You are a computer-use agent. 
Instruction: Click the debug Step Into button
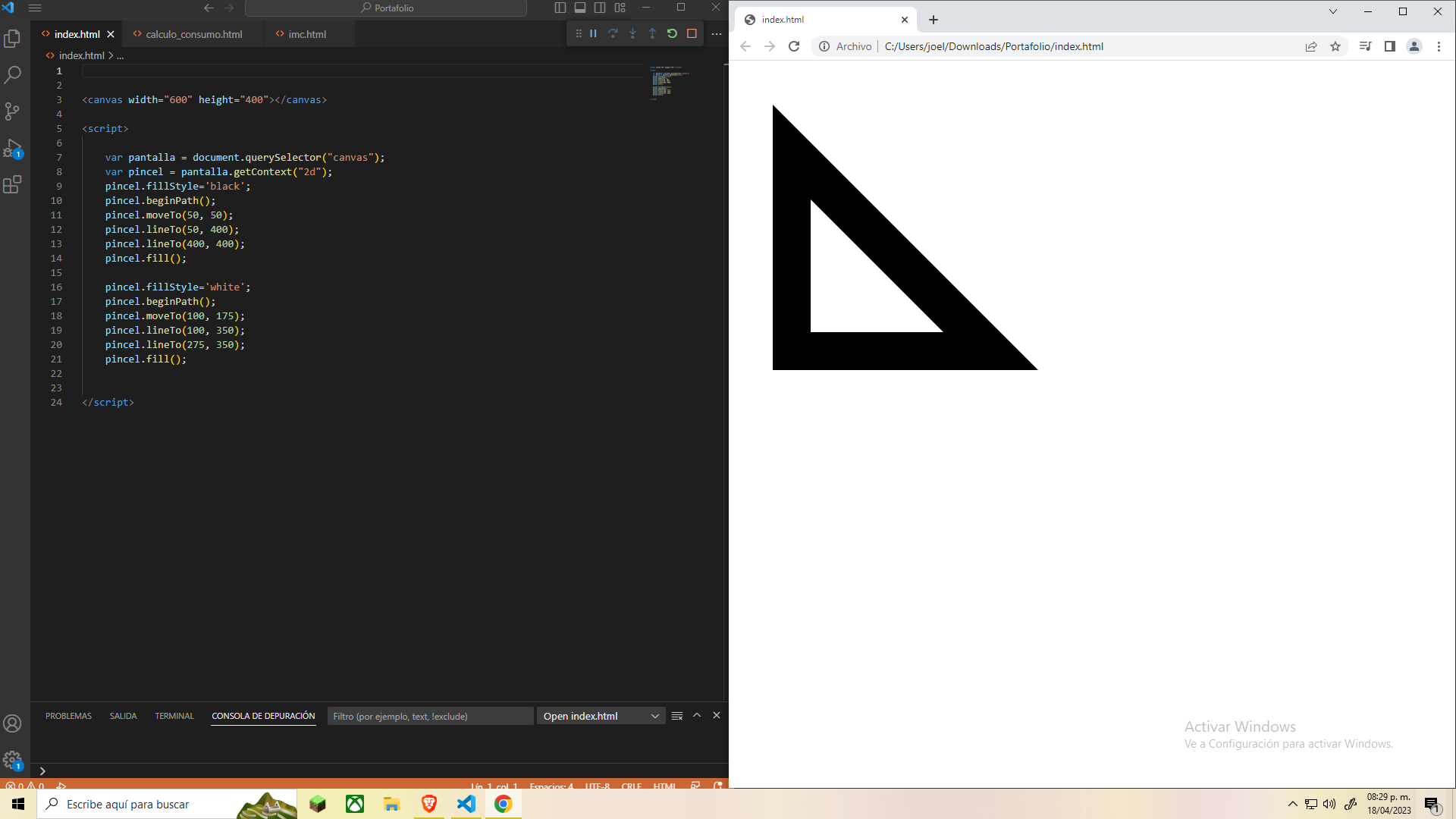pyautogui.click(x=632, y=33)
